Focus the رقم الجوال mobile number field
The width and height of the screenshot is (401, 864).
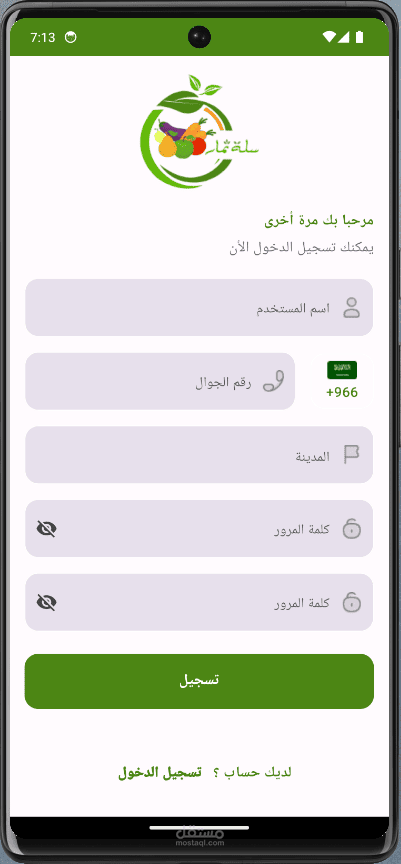coord(160,381)
